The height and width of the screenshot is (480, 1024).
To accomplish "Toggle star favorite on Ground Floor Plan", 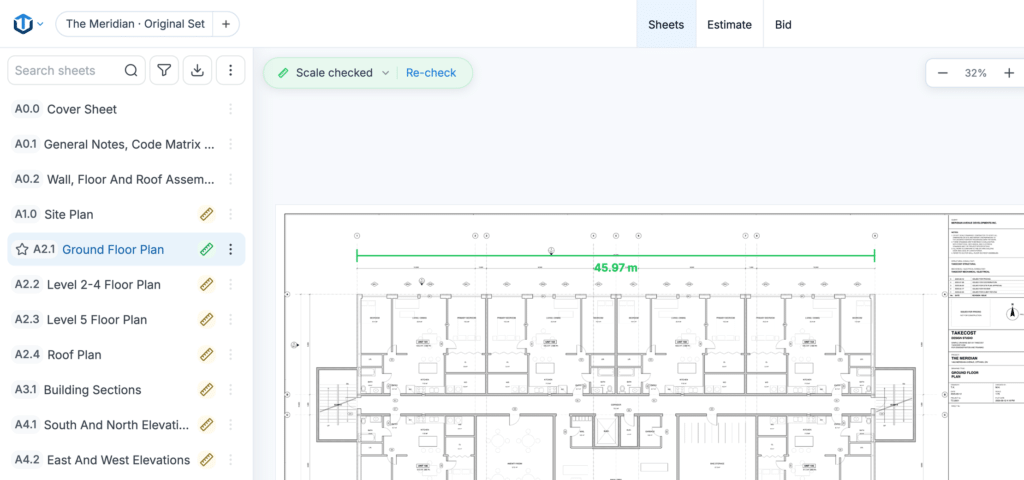I will click(22, 249).
